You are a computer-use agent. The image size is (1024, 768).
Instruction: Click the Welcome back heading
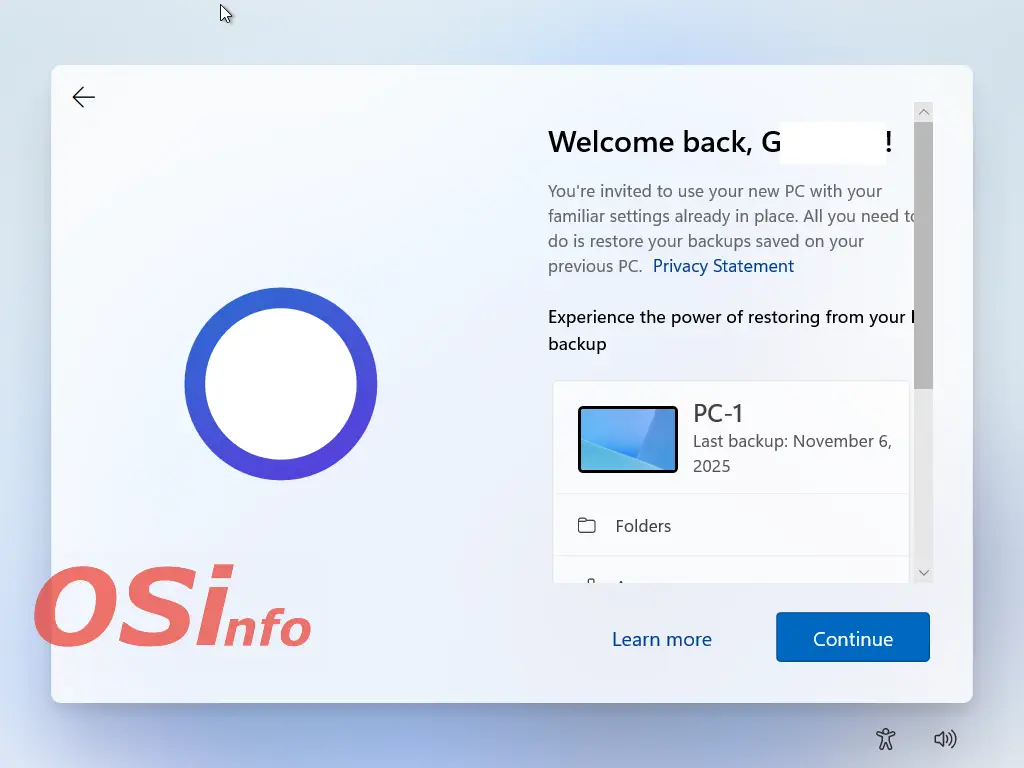720,142
